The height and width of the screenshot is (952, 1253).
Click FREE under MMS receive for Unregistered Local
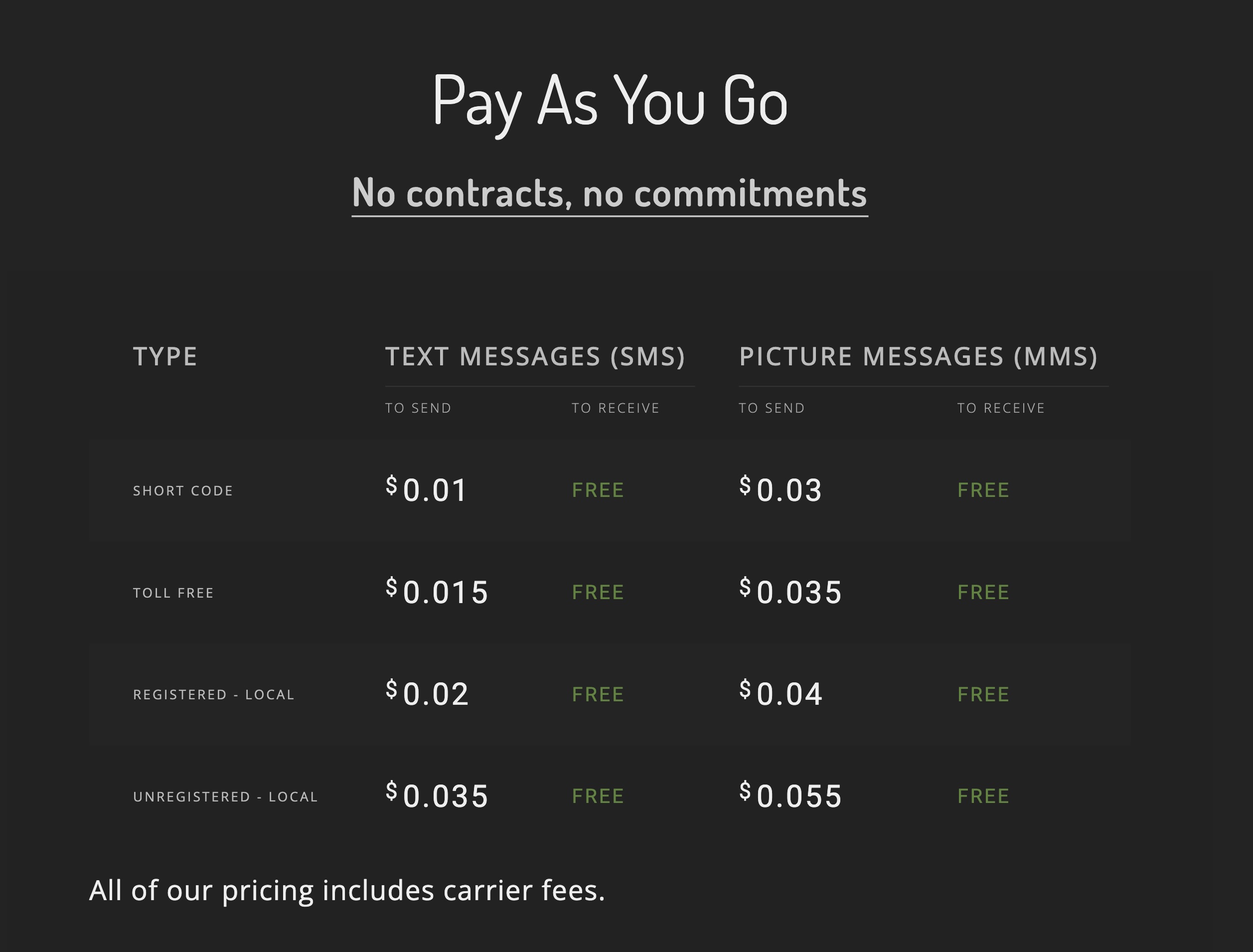pyautogui.click(x=983, y=796)
